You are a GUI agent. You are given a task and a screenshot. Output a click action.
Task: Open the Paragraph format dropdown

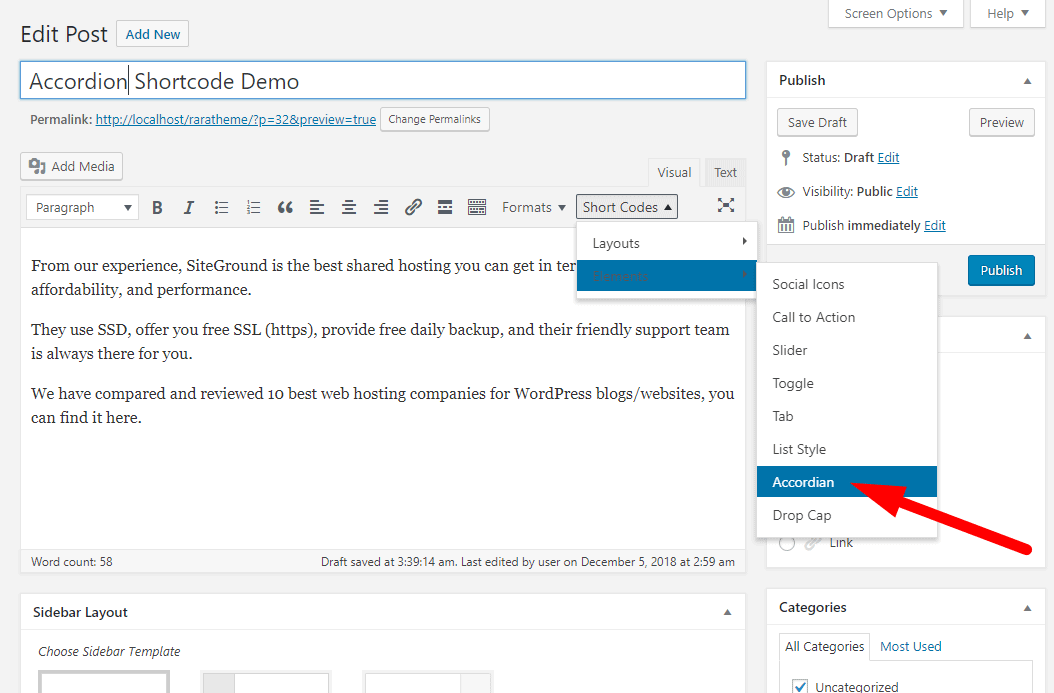click(x=83, y=208)
